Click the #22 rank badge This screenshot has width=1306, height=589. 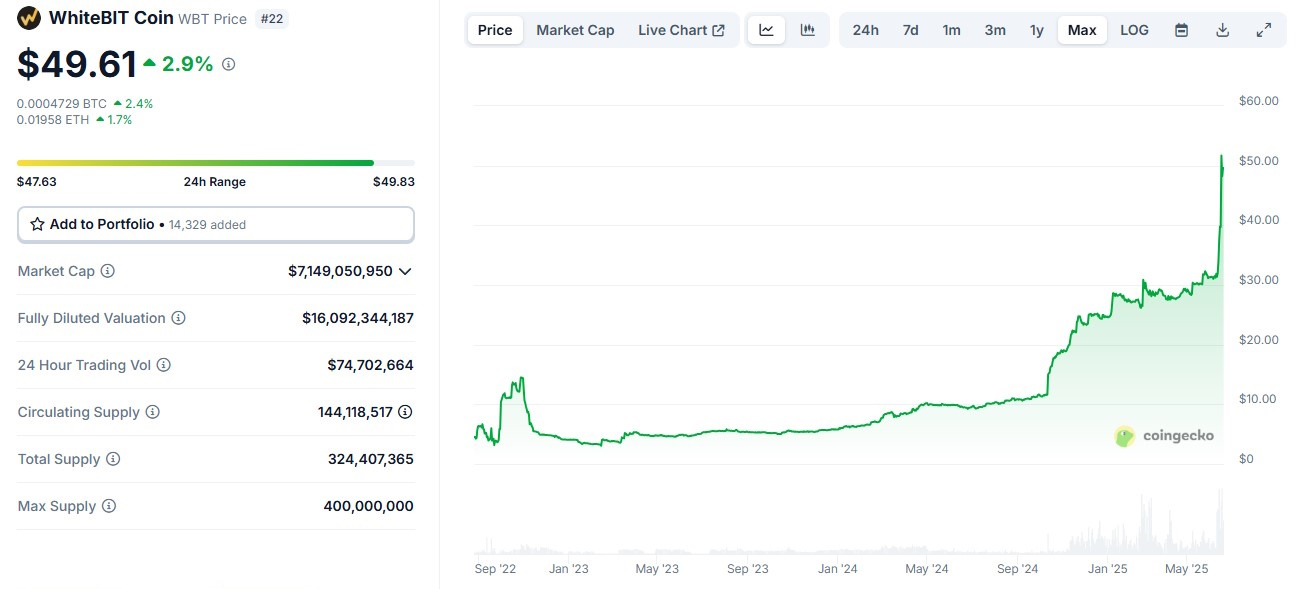point(272,18)
